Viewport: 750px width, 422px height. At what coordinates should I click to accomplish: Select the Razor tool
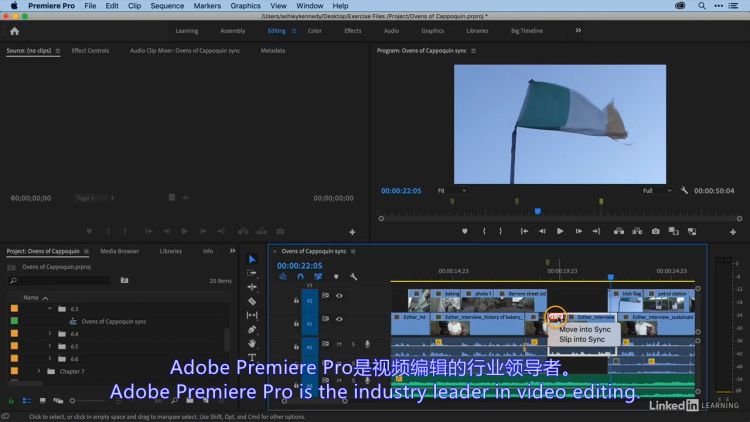(252, 301)
